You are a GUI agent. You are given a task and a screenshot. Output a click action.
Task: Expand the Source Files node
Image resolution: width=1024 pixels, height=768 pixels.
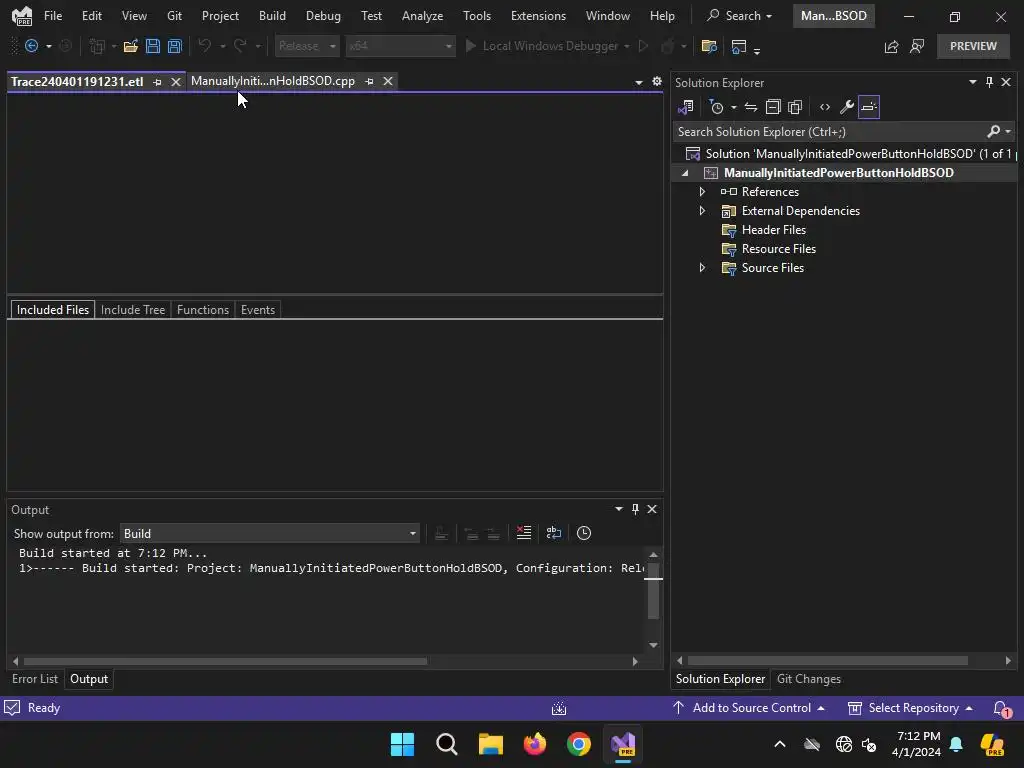pyautogui.click(x=702, y=268)
